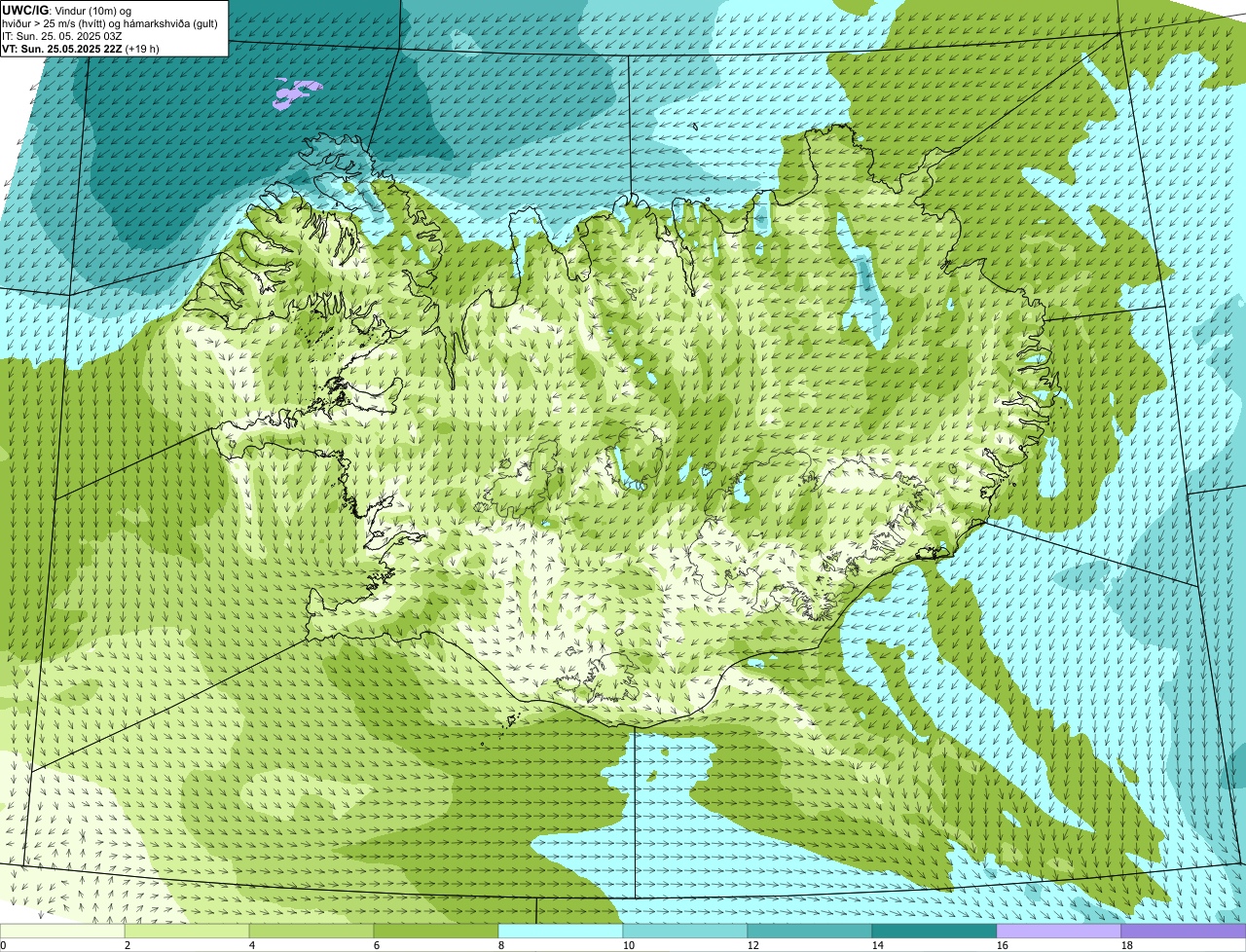Click the '6' tick label on the color scale
Screen dimensions: 1246x952
377,945
